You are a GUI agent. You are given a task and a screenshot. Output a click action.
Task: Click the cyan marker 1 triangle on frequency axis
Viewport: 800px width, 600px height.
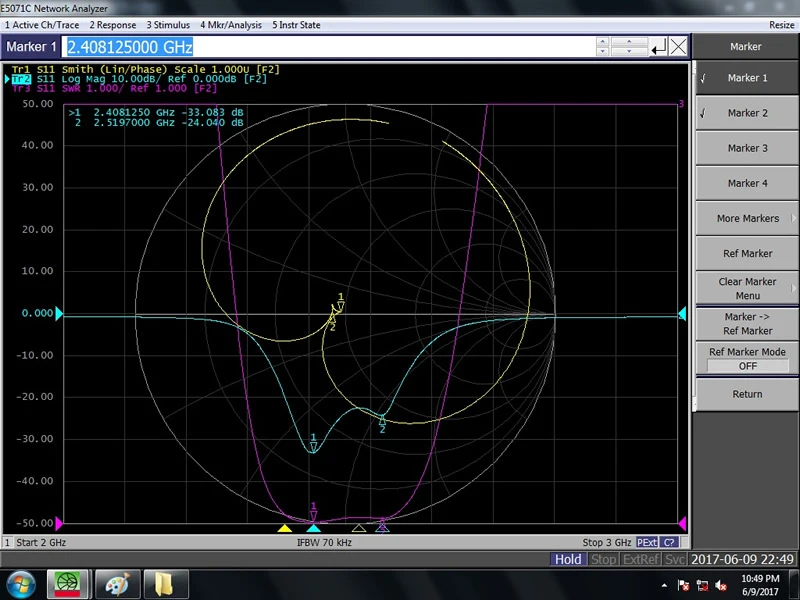(313, 528)
